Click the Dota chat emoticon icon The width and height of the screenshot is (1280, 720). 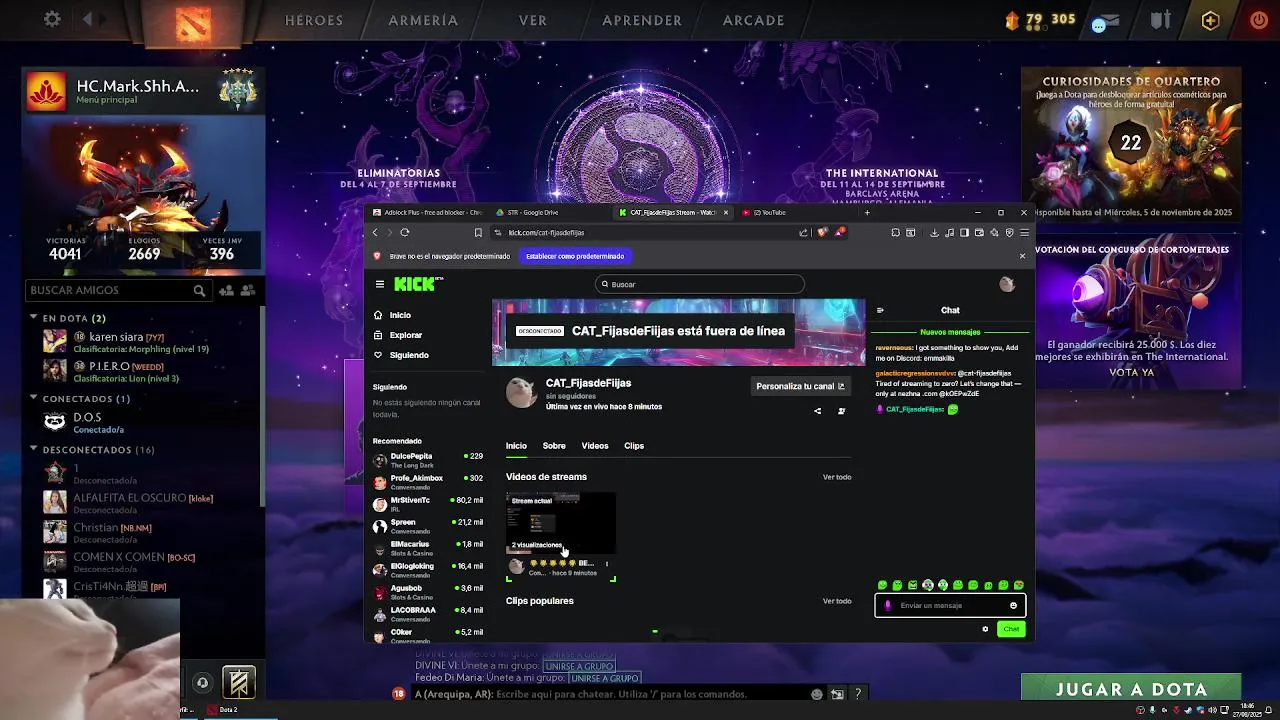click(x=817, y=694)
